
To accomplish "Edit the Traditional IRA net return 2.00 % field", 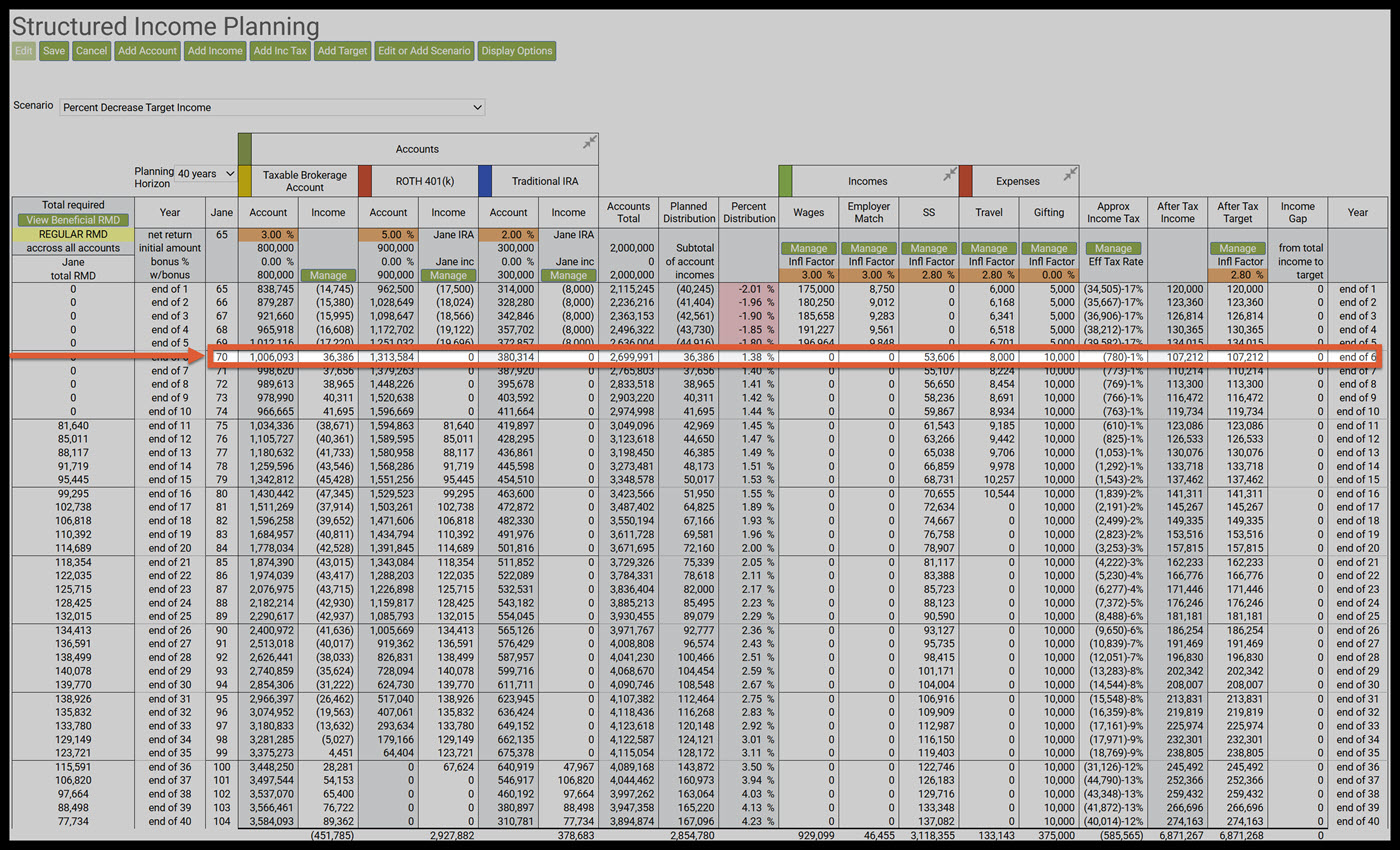I will click(508, 234).
